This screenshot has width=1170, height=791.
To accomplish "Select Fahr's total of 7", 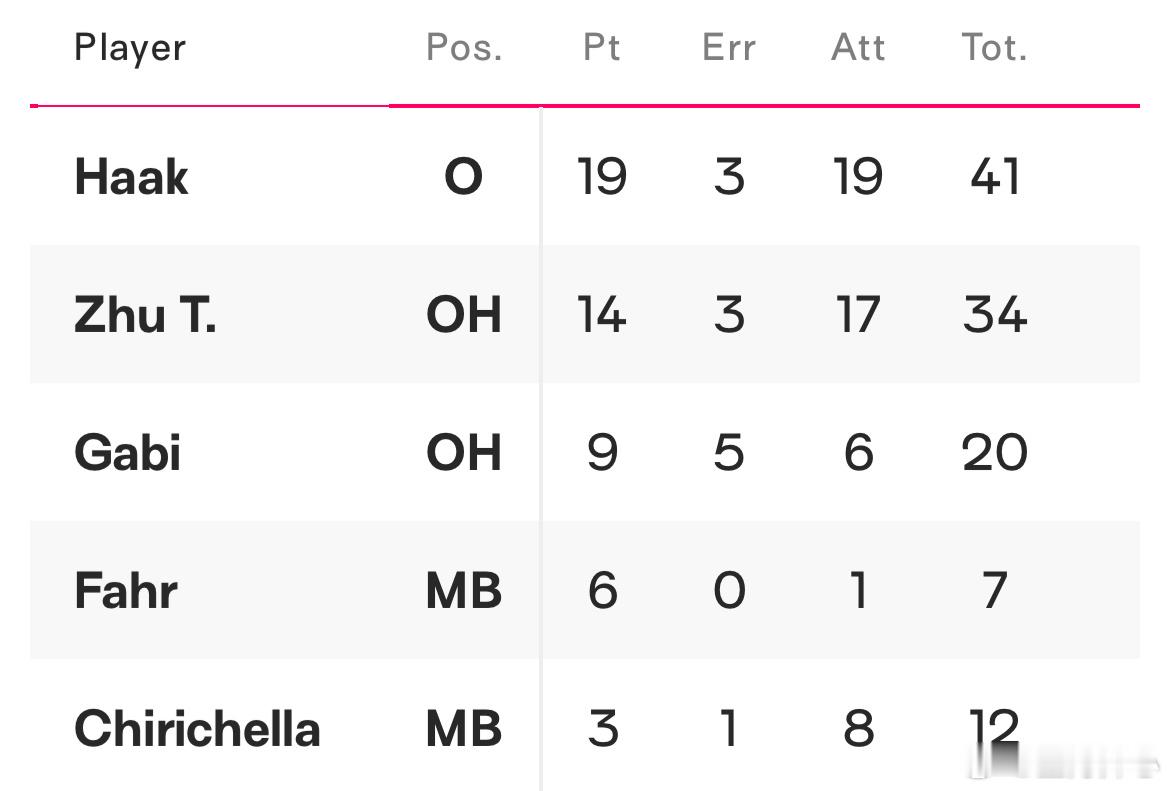I will click(995, 590).
